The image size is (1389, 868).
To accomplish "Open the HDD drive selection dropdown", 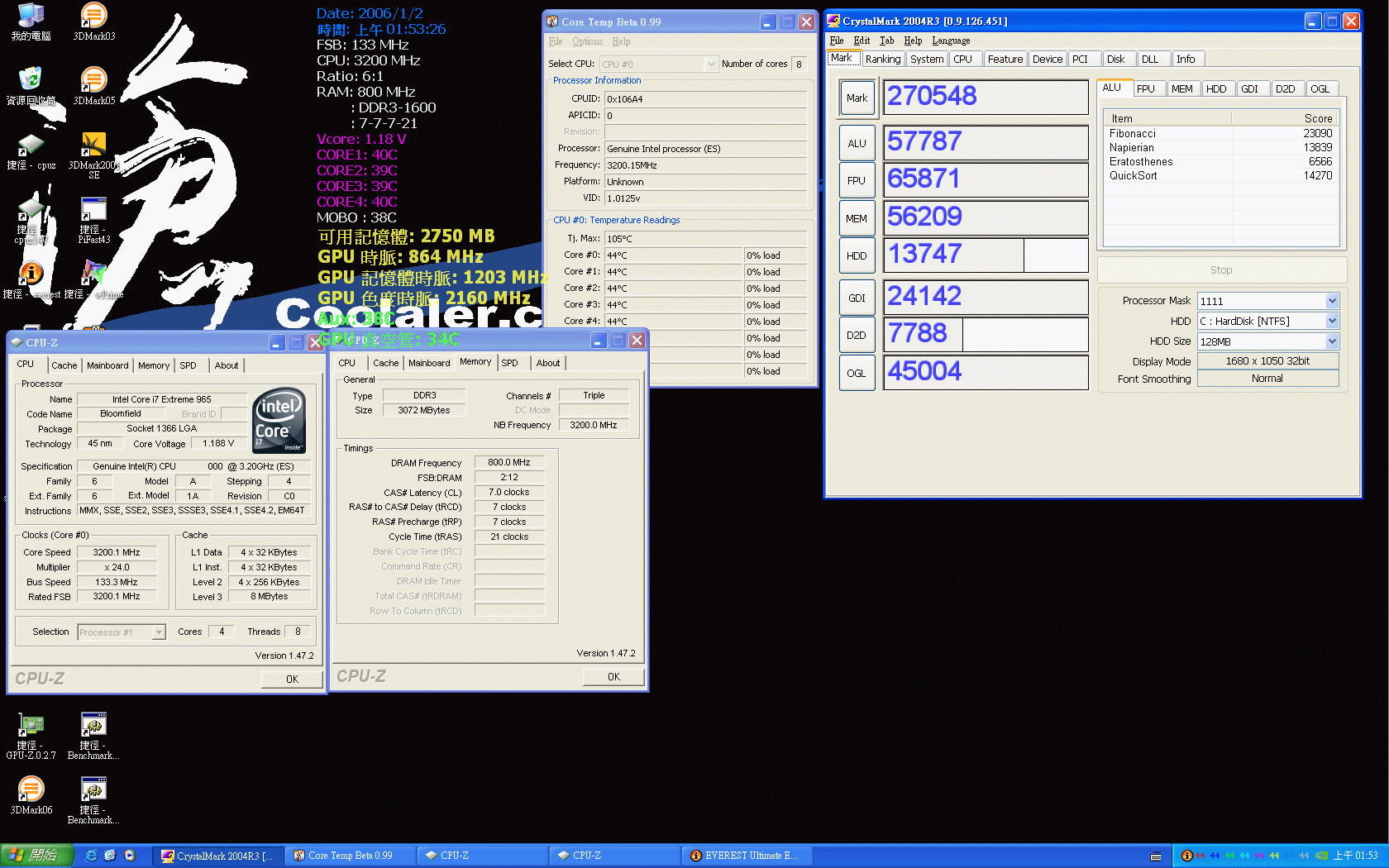I will (x=1332, y=321).
